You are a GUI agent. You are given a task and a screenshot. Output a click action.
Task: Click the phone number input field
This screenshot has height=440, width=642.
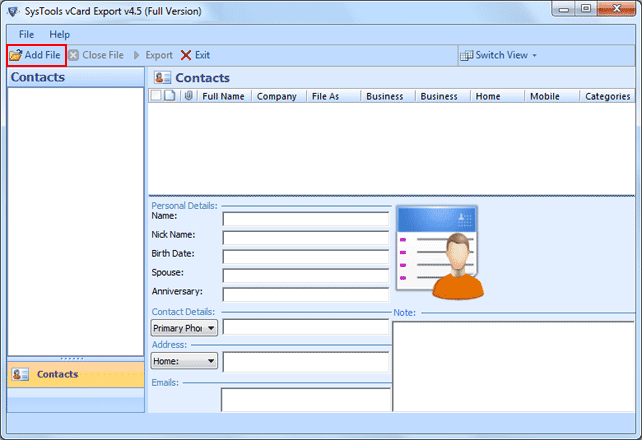pyautogui.click(x=306, y=327)
